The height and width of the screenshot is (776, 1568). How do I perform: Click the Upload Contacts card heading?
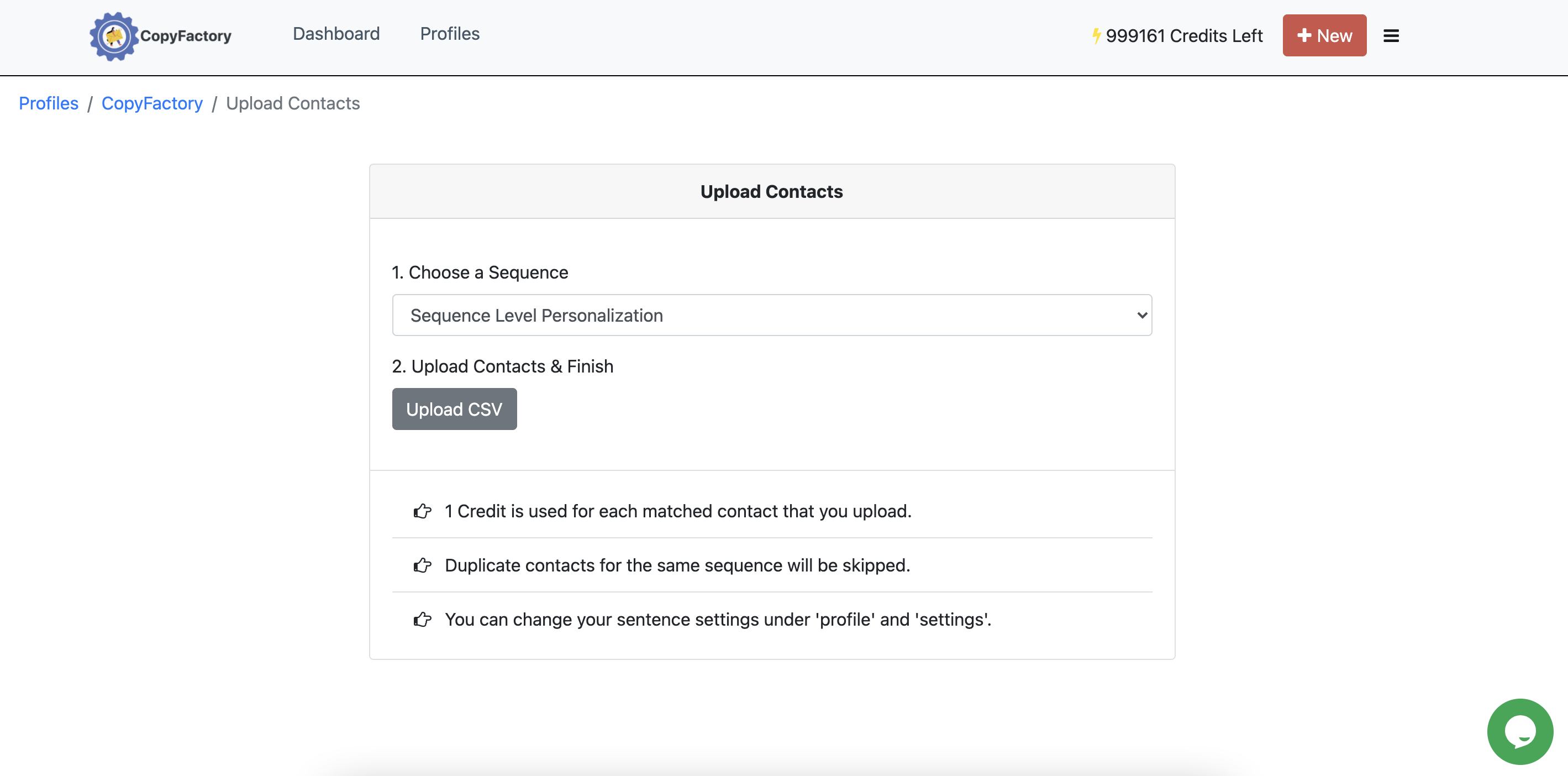coord(771,192)
